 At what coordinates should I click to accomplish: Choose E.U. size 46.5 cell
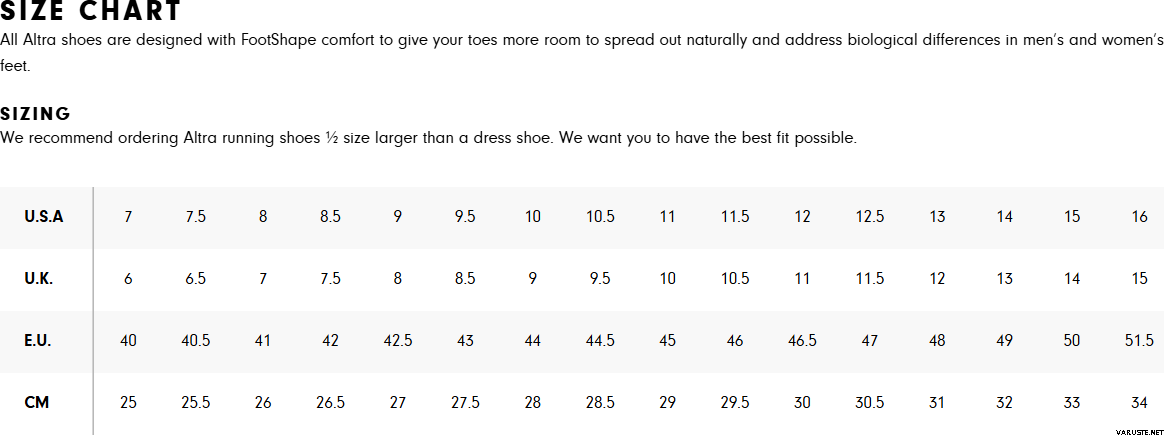(802, 341)
